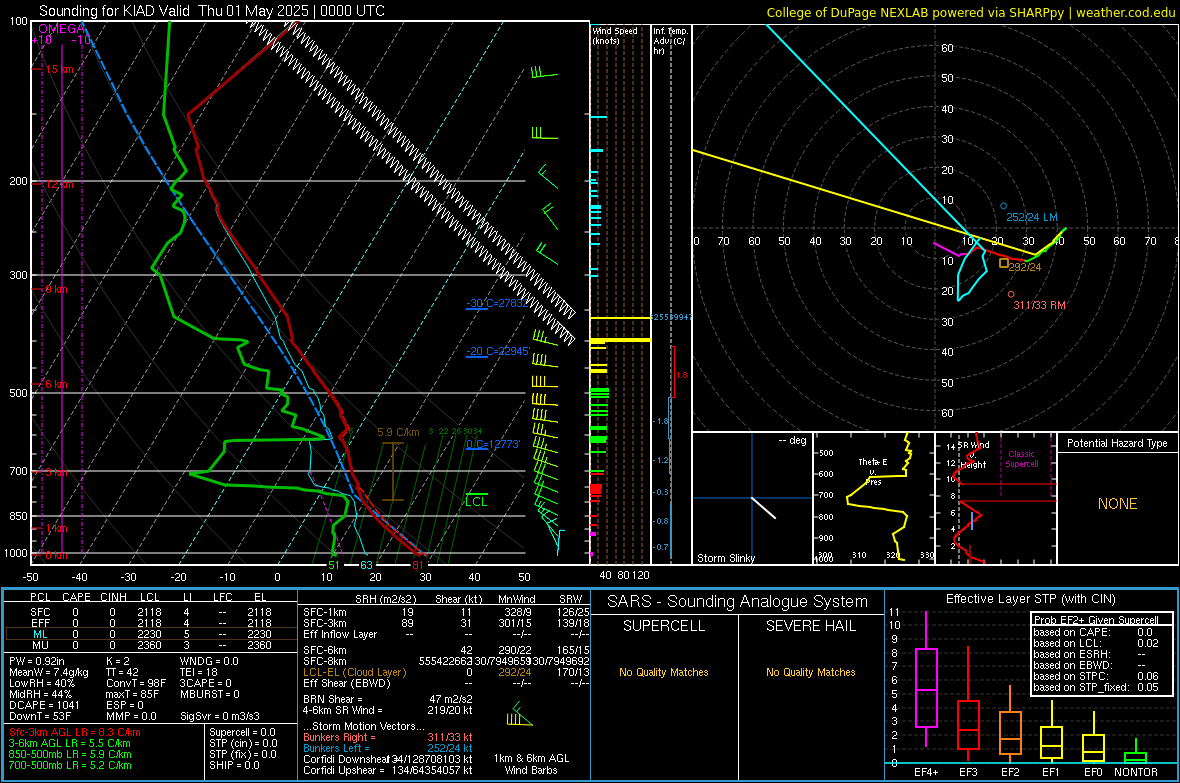This screenshot has width=1180, height=783.
Task: Select the EFF parcel row
Action: pyautogui.click(x=151, y=623)
